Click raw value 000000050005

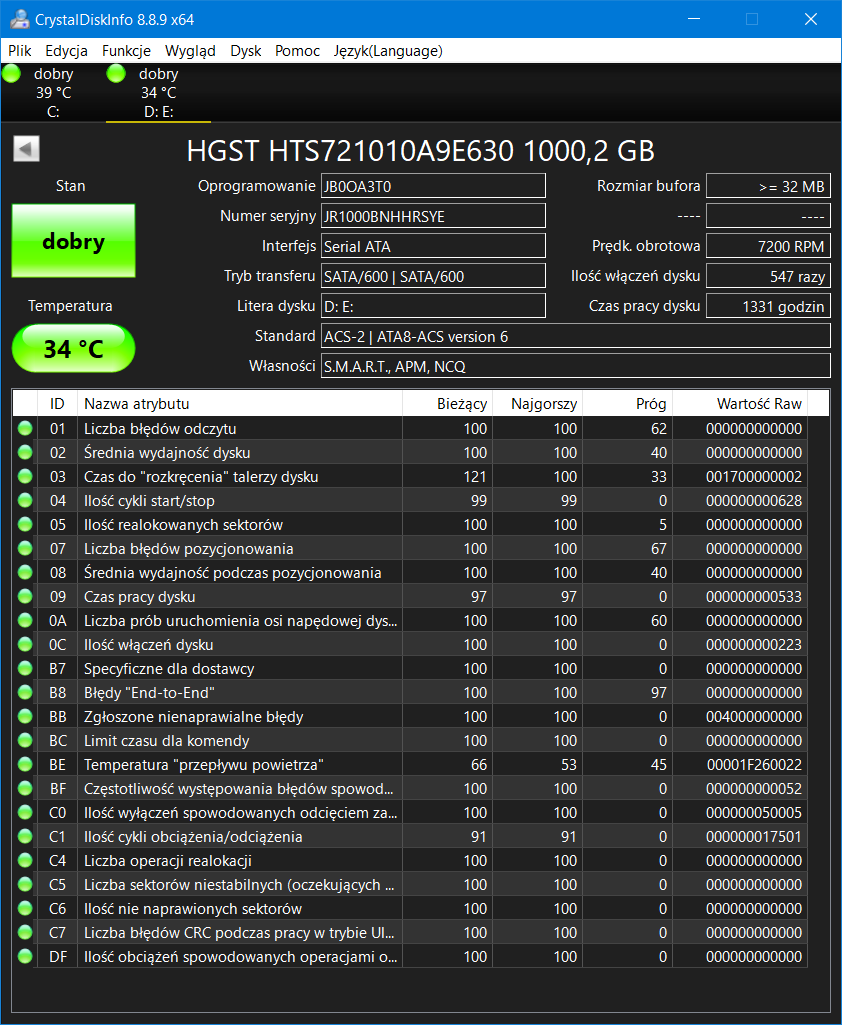[x=754, y=813]
